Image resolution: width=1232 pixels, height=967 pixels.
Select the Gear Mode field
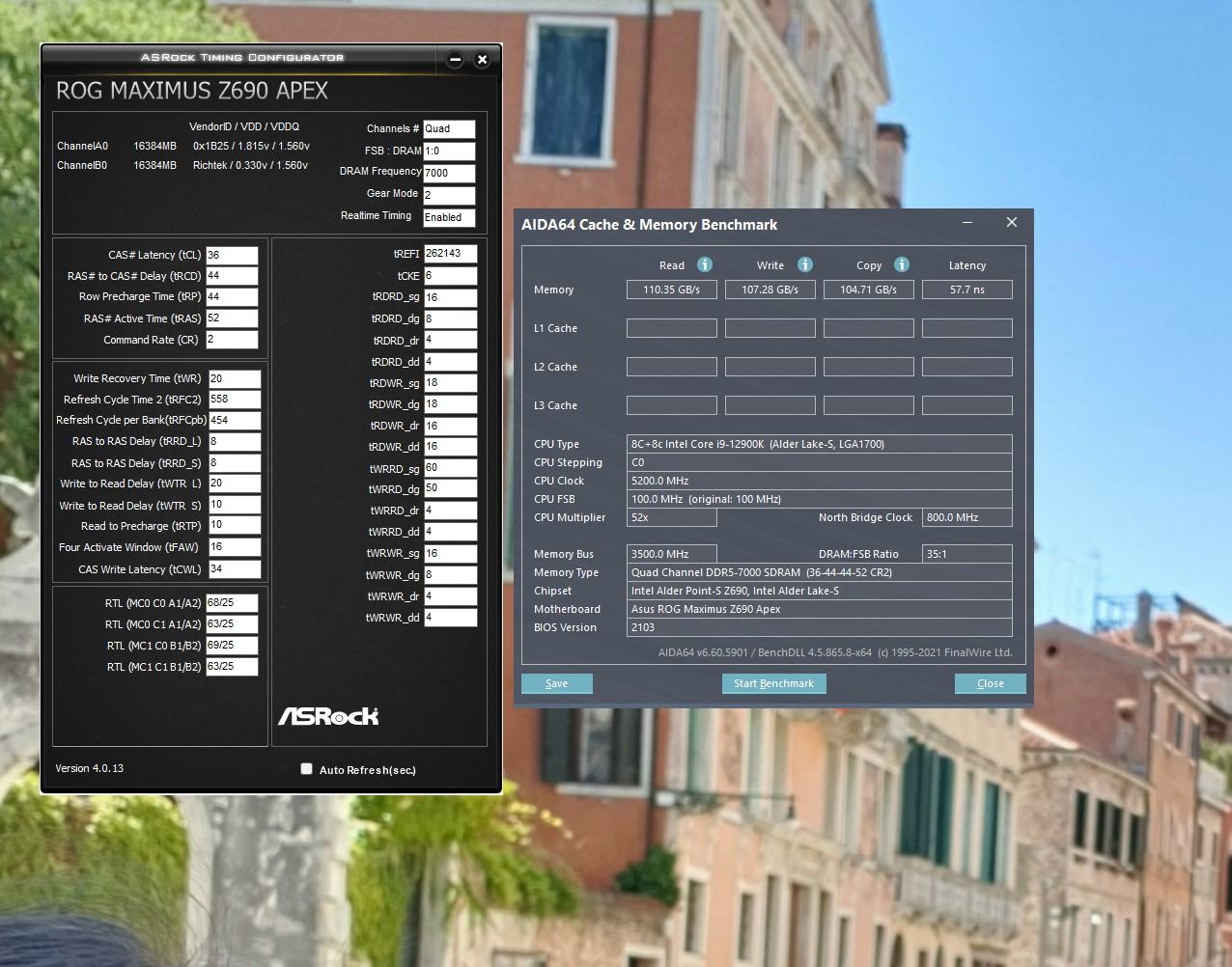point(449,195)
